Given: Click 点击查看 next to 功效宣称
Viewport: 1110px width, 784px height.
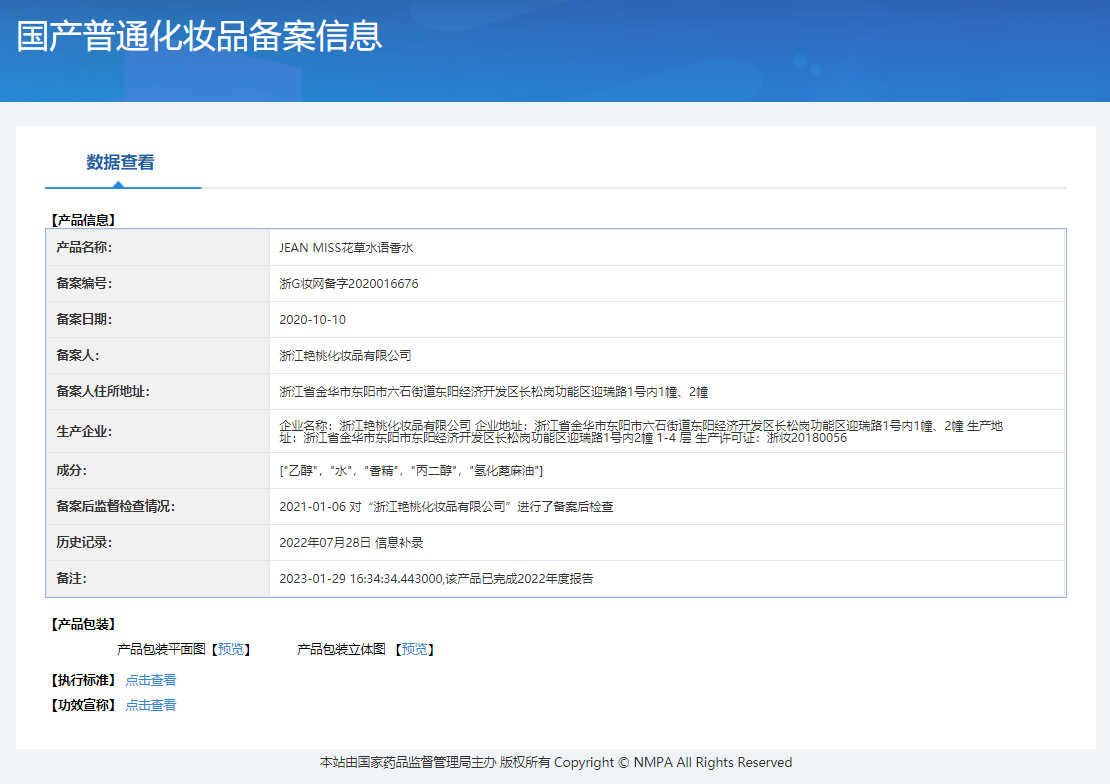Looking at the screenshot, I should [x=151, y=705].
